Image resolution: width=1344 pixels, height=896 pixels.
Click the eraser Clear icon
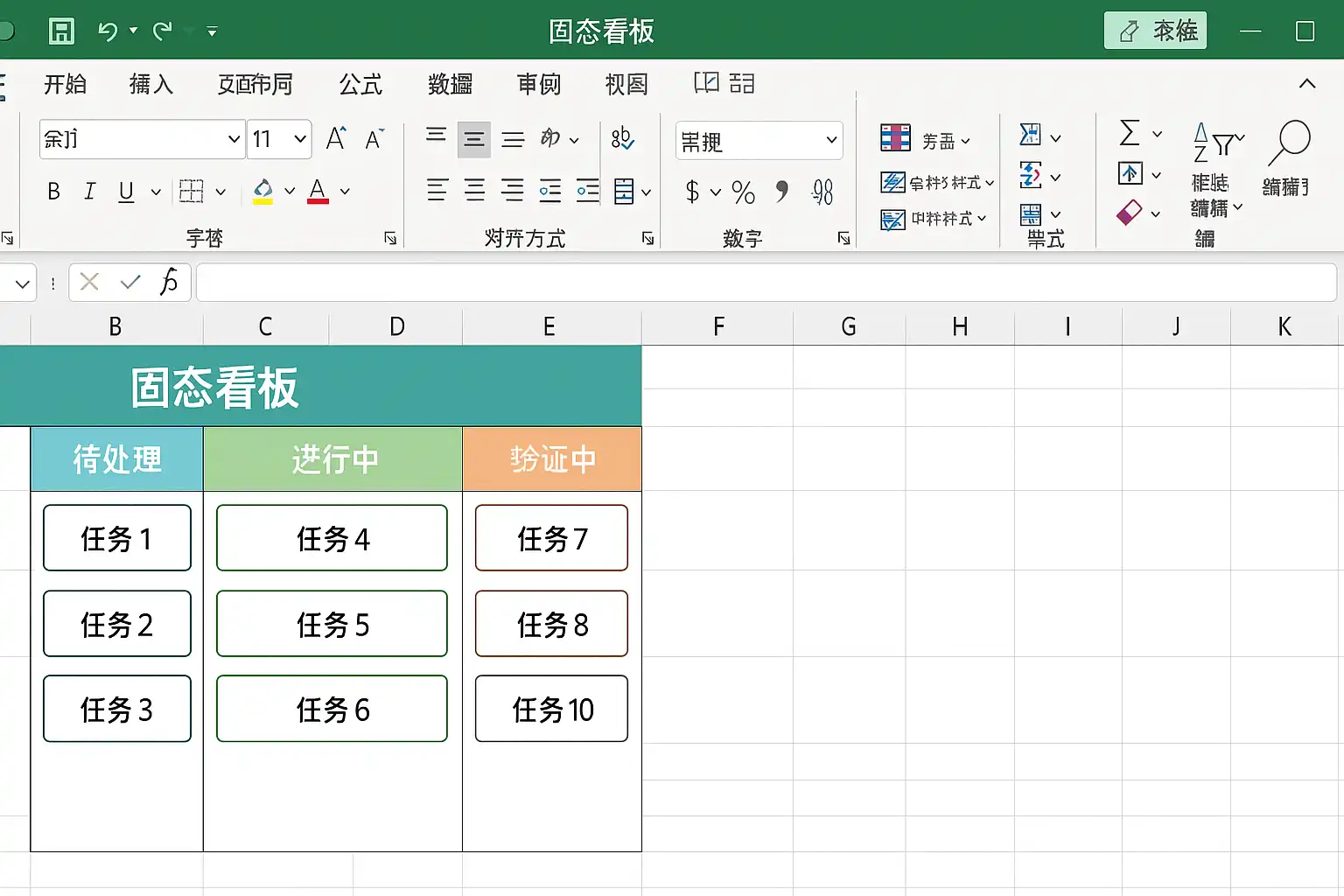pos(1130,213)
